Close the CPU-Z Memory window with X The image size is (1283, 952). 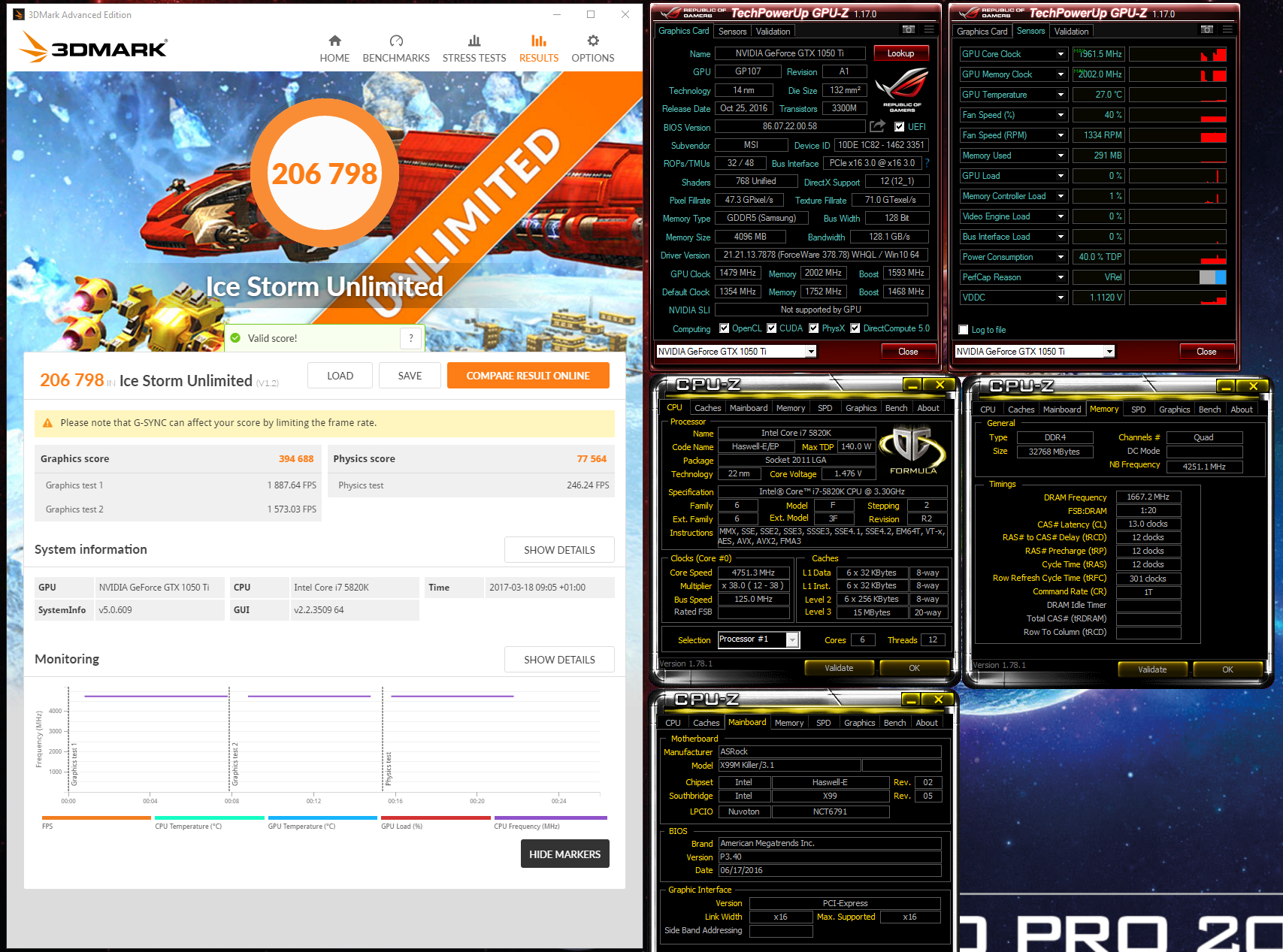pos(1253,386)
